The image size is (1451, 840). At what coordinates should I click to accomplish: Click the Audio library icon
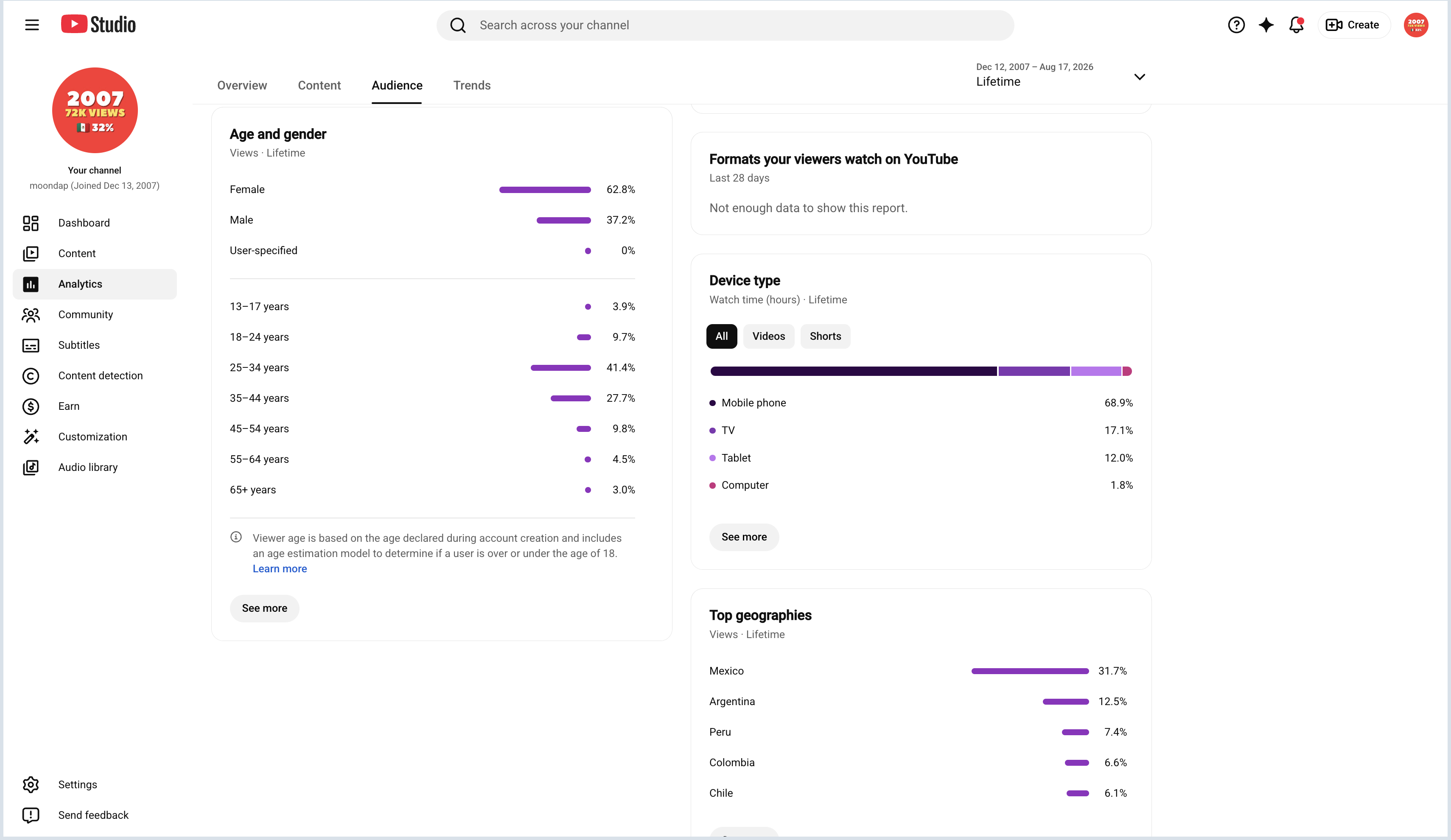pyautogui.click(x=31, y=467)
